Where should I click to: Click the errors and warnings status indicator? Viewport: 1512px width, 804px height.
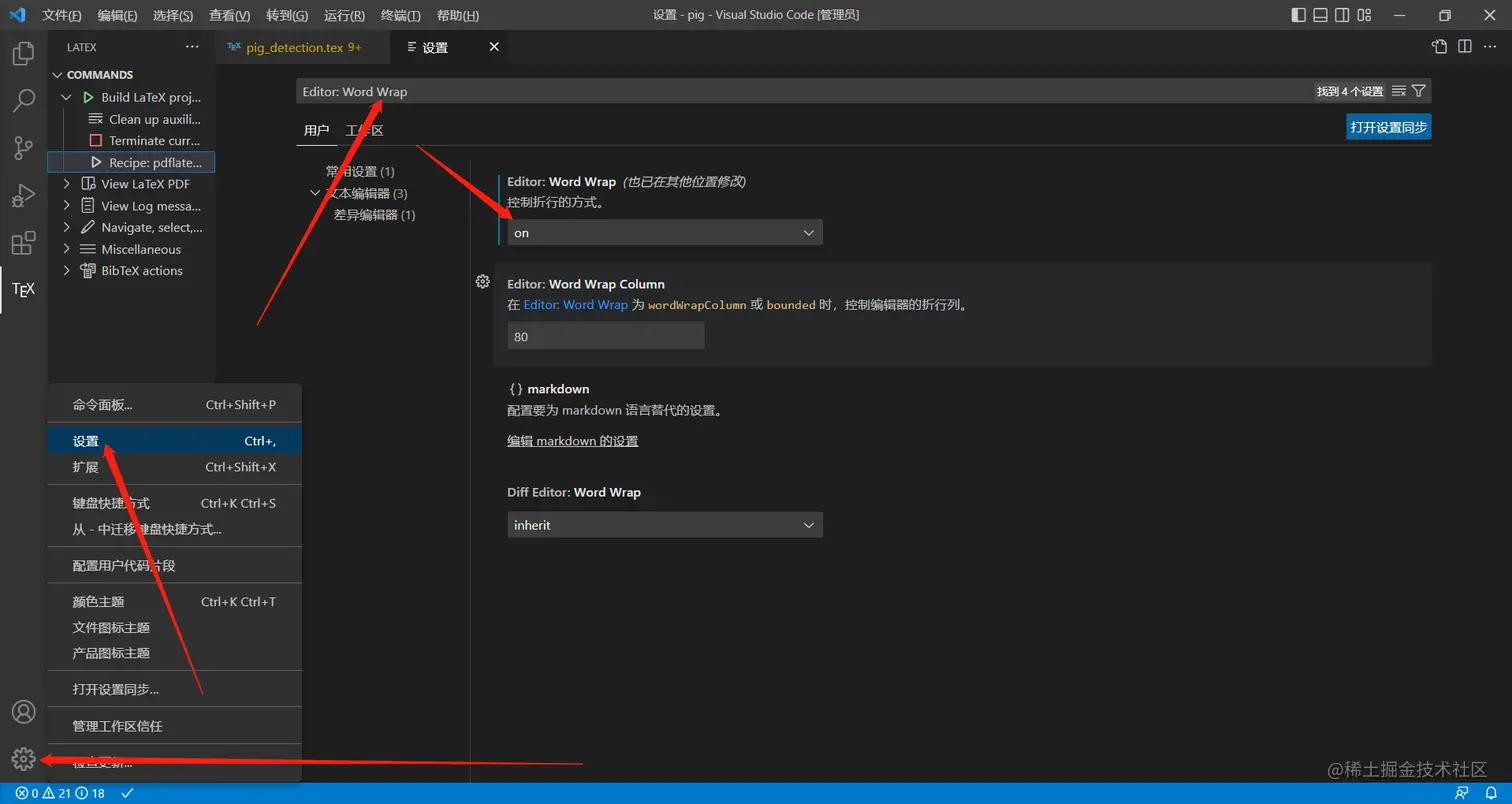pos(60,793)
